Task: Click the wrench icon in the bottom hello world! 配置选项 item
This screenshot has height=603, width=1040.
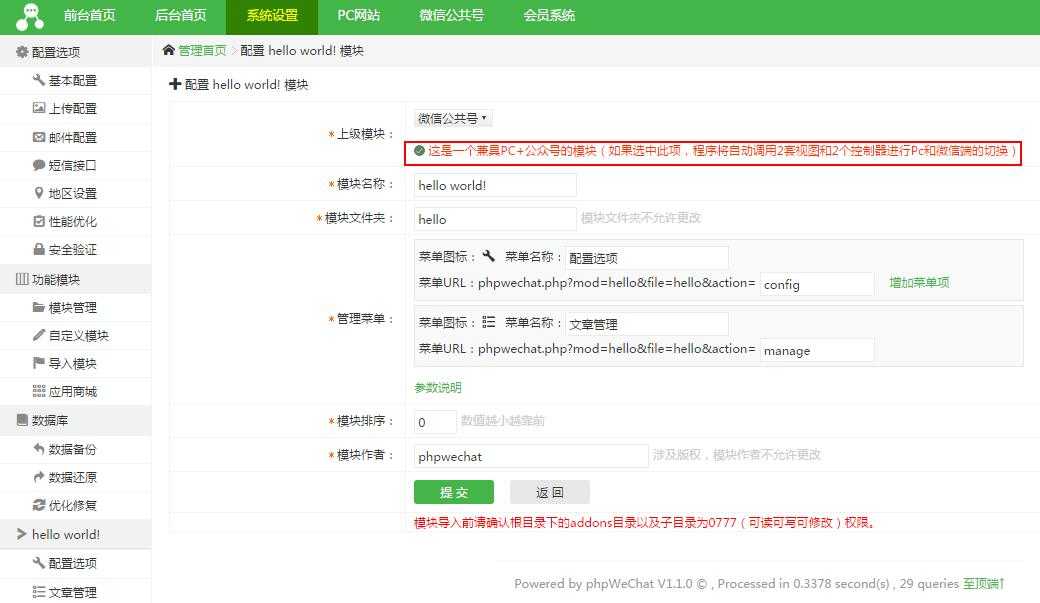Action: [38, 563]
